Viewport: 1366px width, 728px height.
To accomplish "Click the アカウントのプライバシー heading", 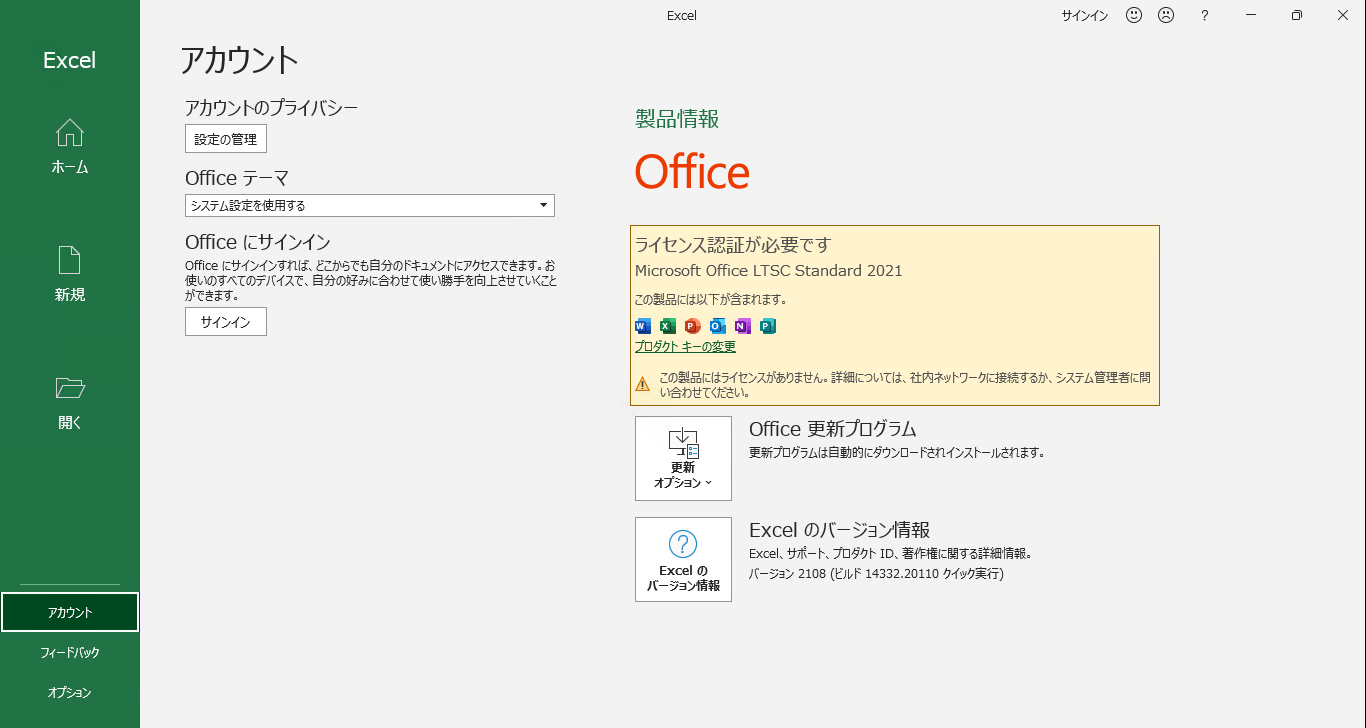I will (x=271, y=108).
